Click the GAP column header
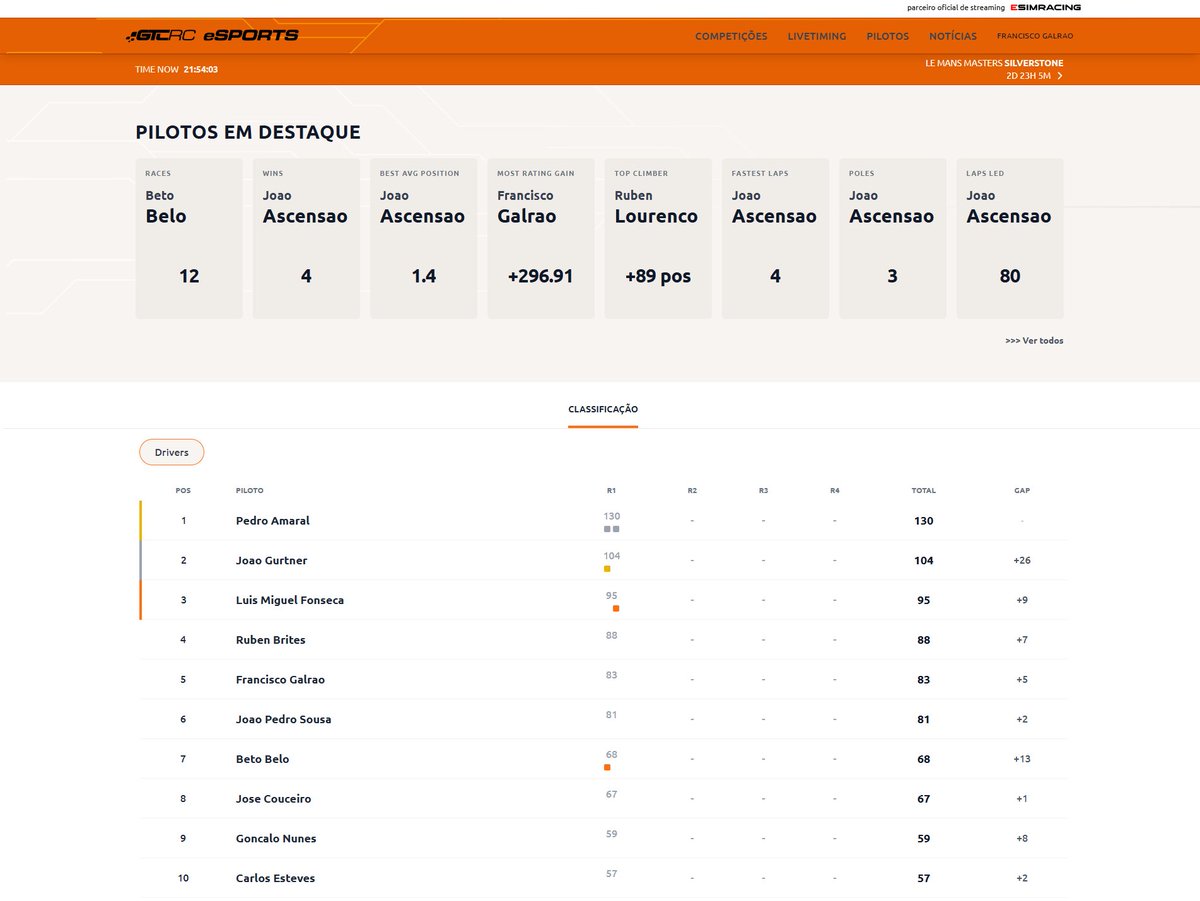 pyautogui.click(x=1022, y=491)
